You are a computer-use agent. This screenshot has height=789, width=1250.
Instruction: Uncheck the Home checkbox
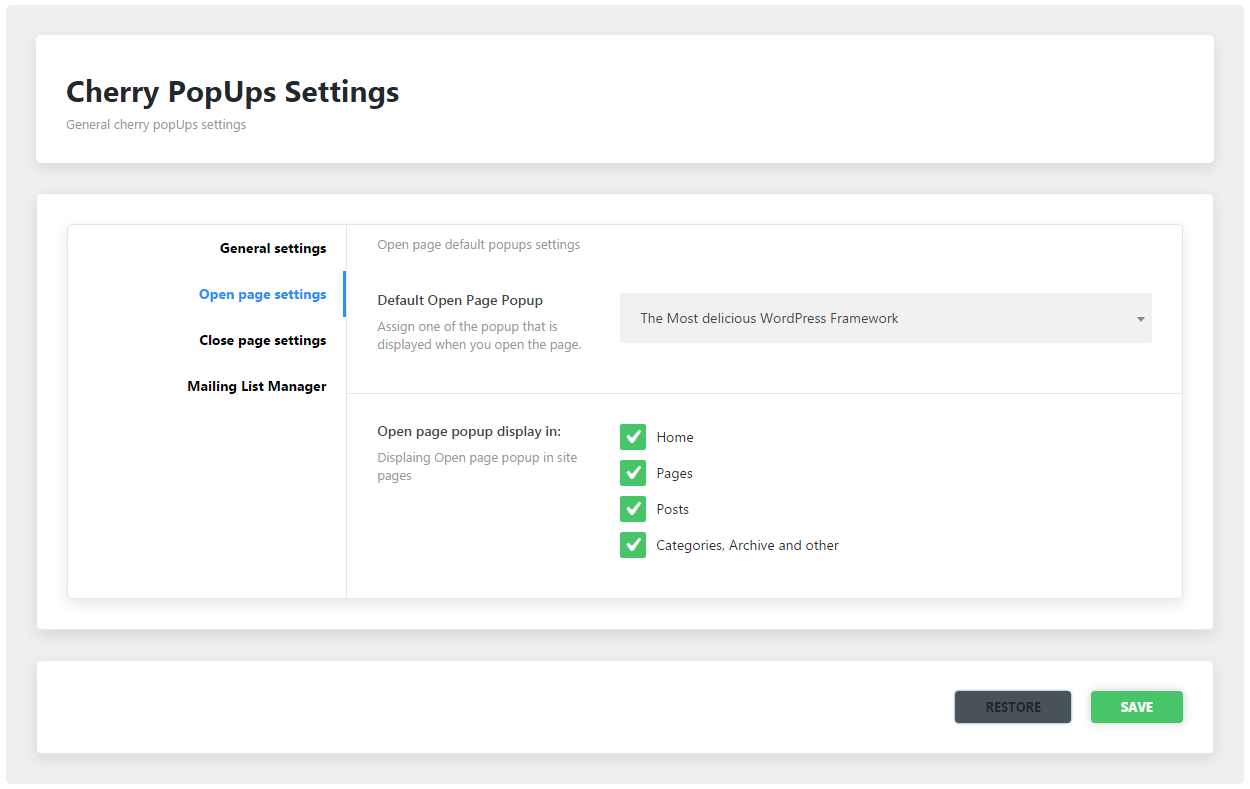[x=633, y=437]
